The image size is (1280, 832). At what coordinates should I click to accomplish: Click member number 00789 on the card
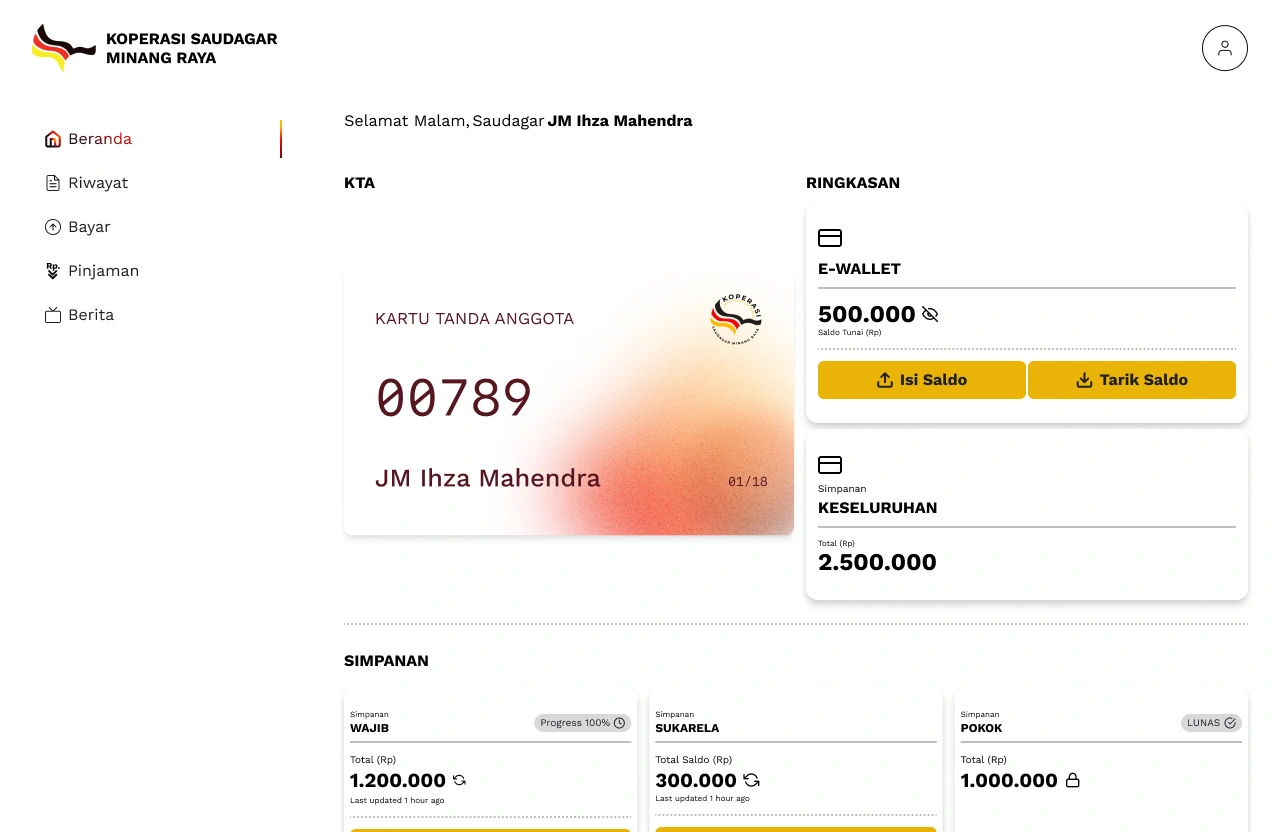[454, 398]
